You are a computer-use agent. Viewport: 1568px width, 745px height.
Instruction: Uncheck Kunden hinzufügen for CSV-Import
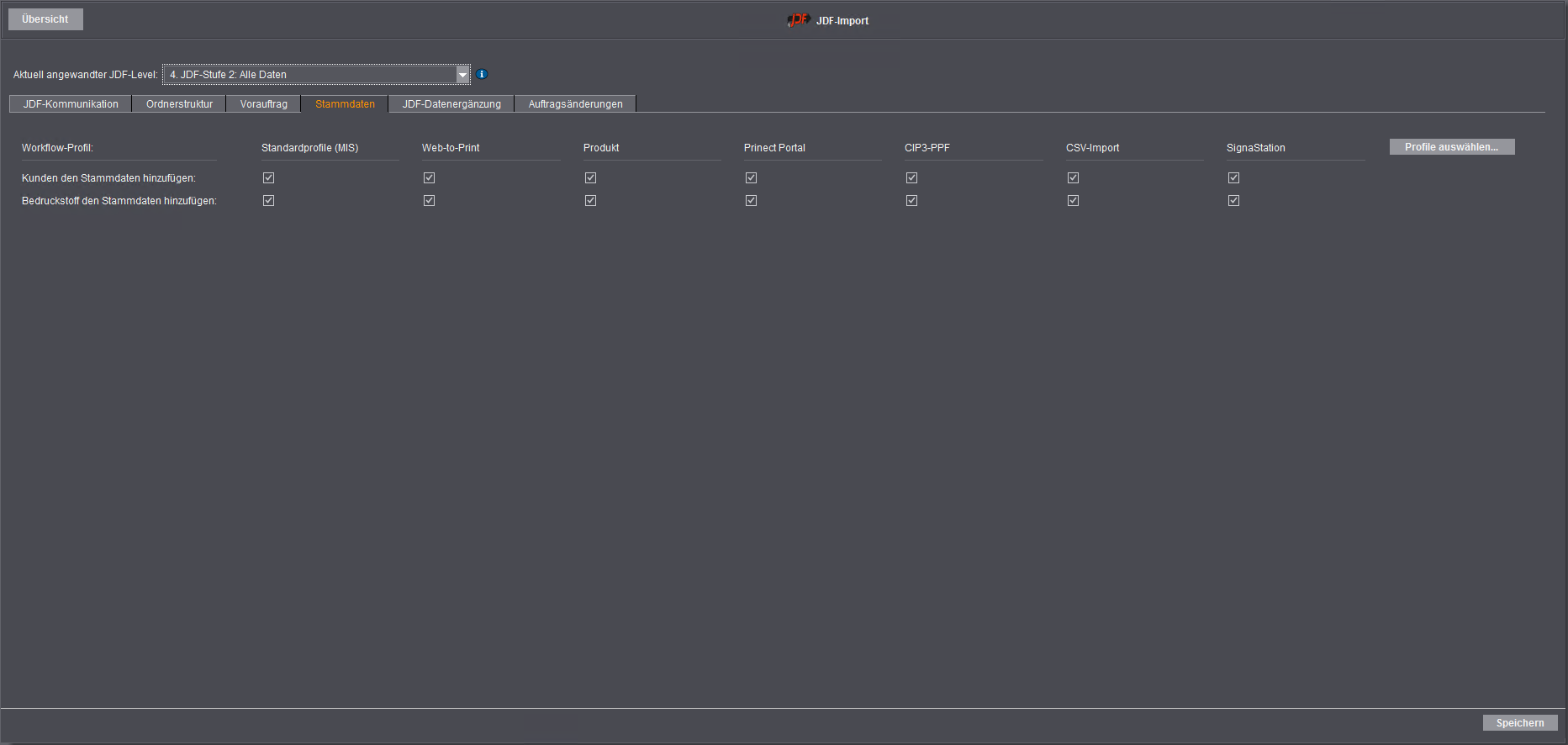click(x=1074, y=178)
